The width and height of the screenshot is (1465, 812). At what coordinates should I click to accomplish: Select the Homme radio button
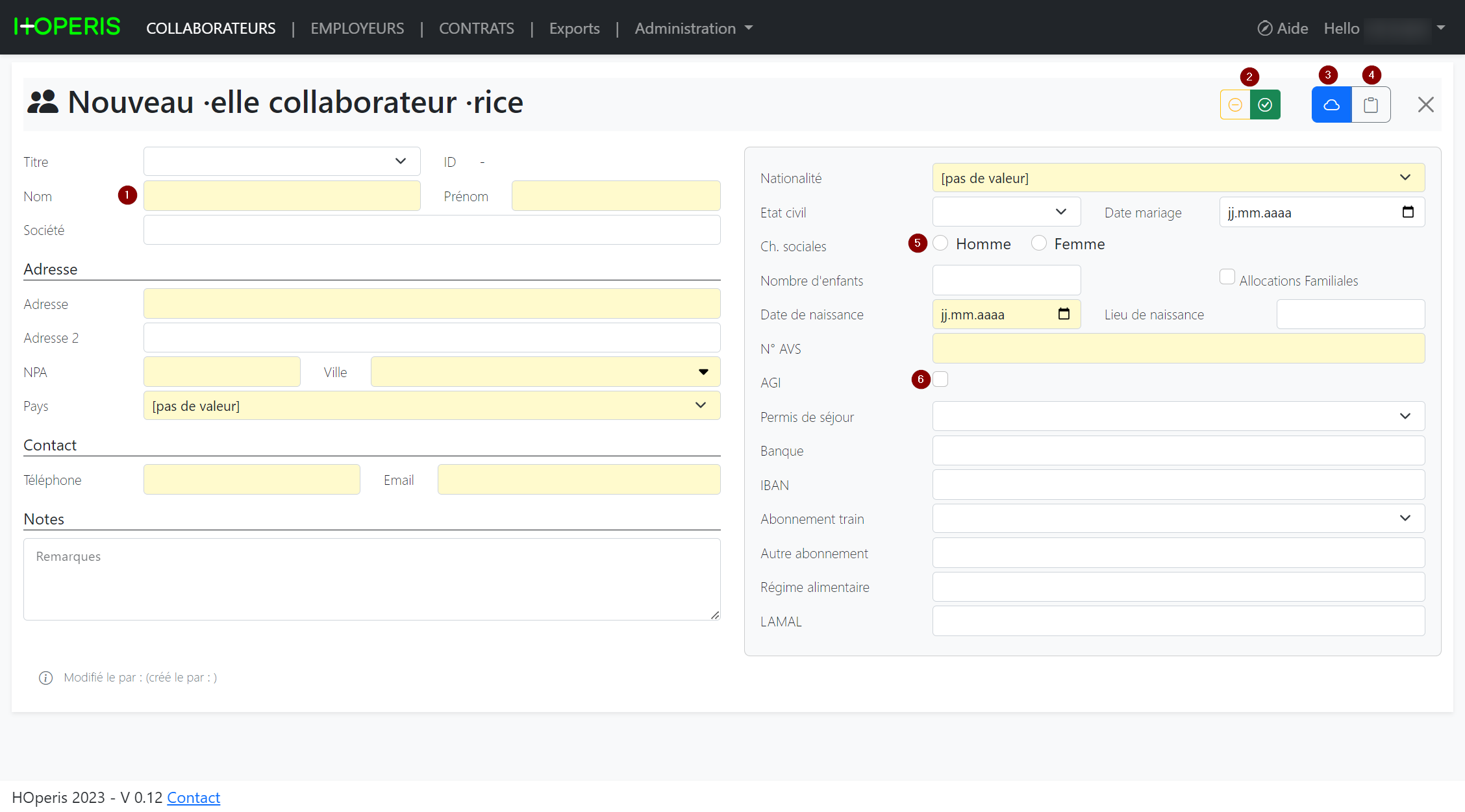click(940, 243)
